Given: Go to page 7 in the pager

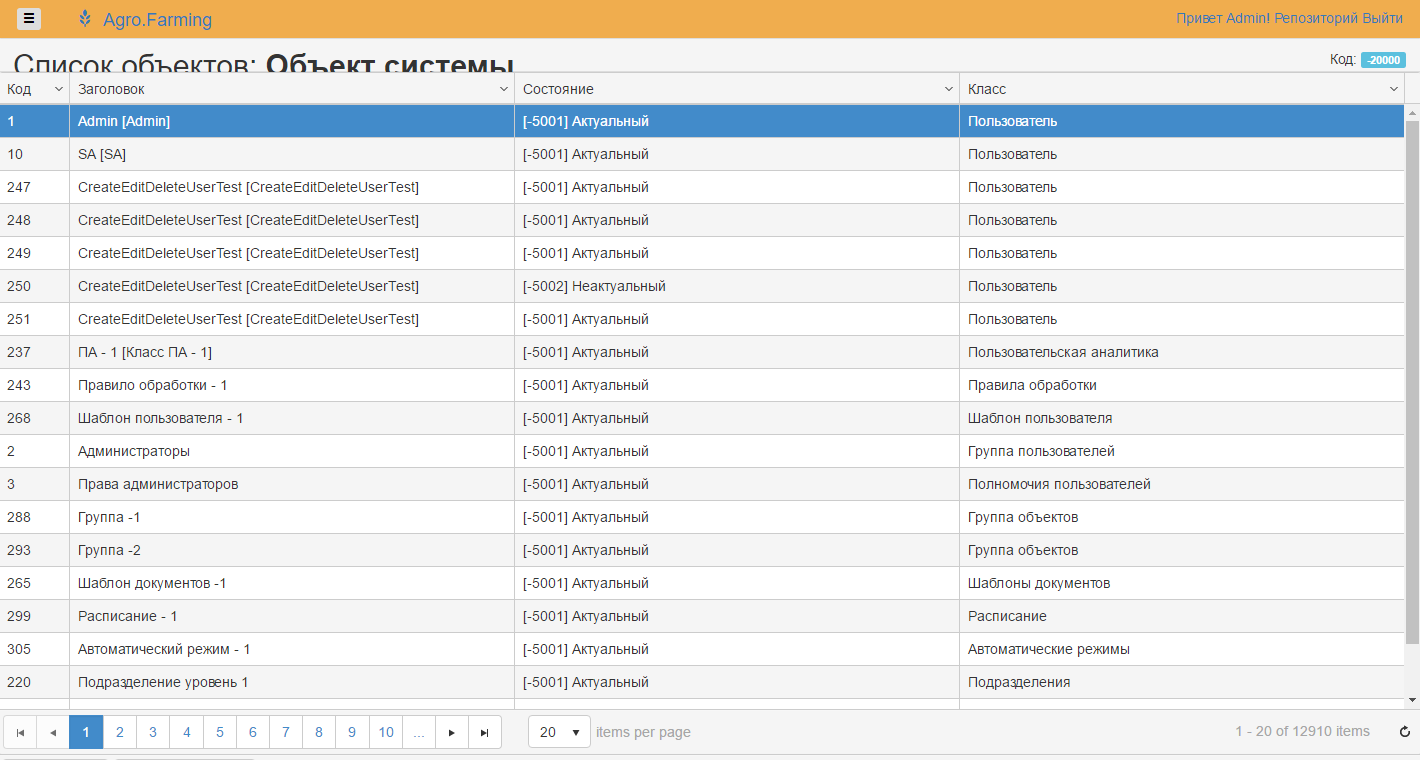Looking at the screenshot, I should point(286,732).
